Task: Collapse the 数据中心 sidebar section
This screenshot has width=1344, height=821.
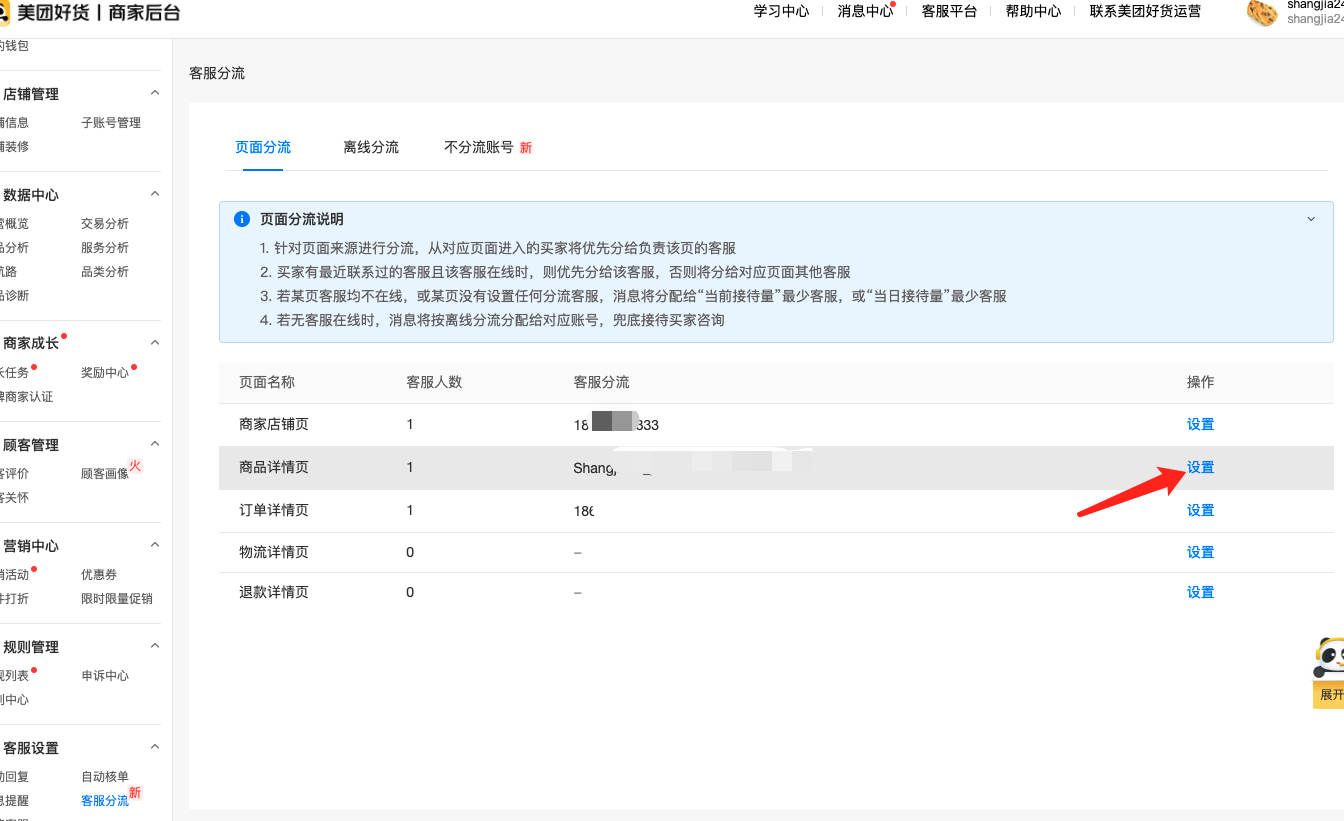Action: pos(155,194)
